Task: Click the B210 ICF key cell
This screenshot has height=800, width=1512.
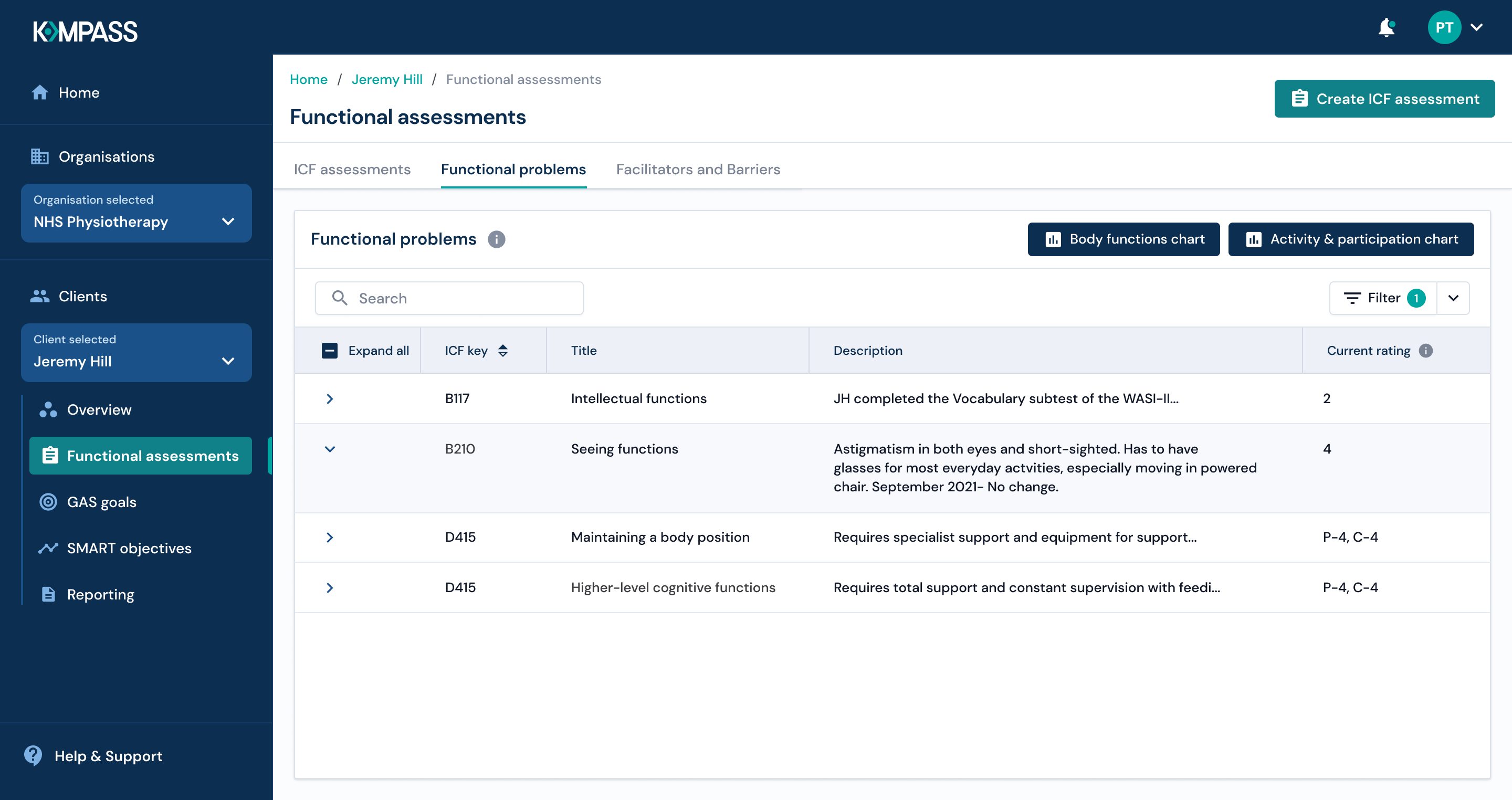Action: 460,449
